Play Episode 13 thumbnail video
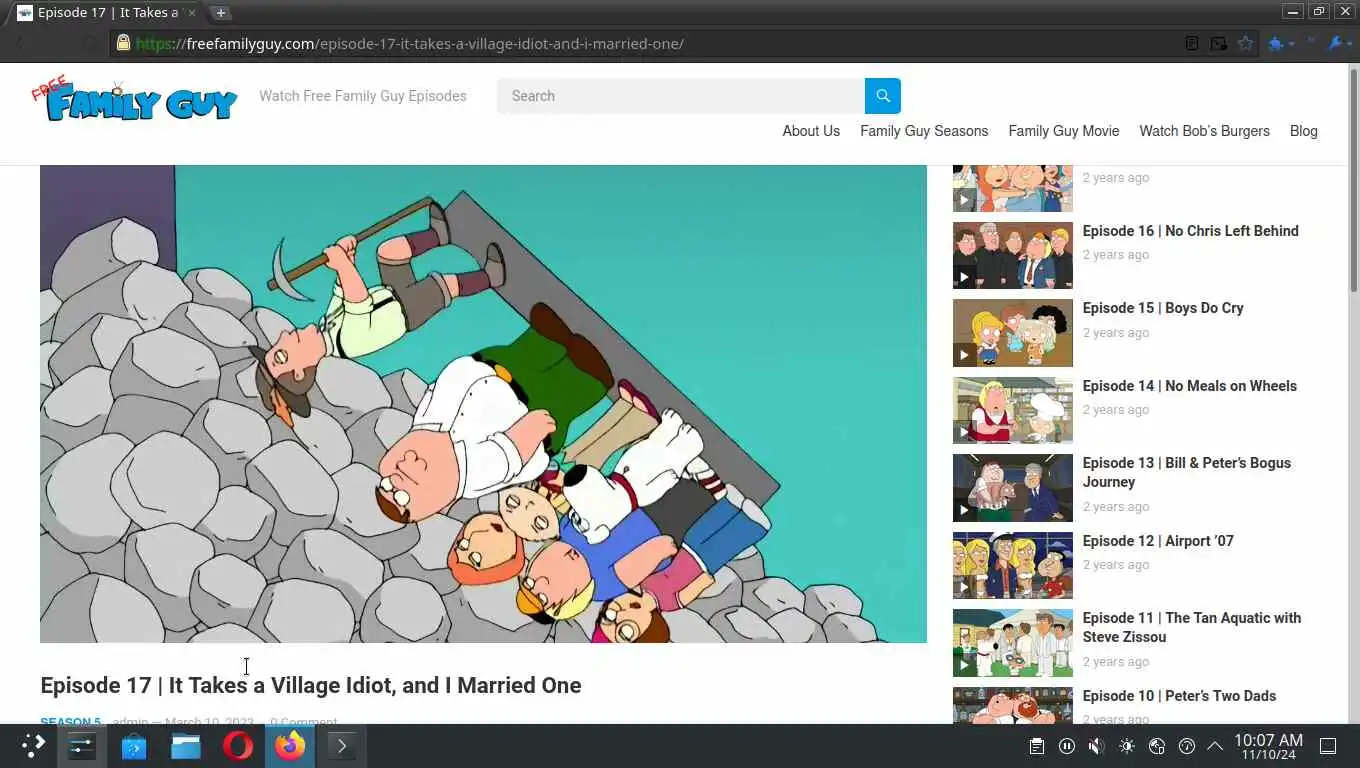The image size is (1360, 768). click(x=1012, y=488)
